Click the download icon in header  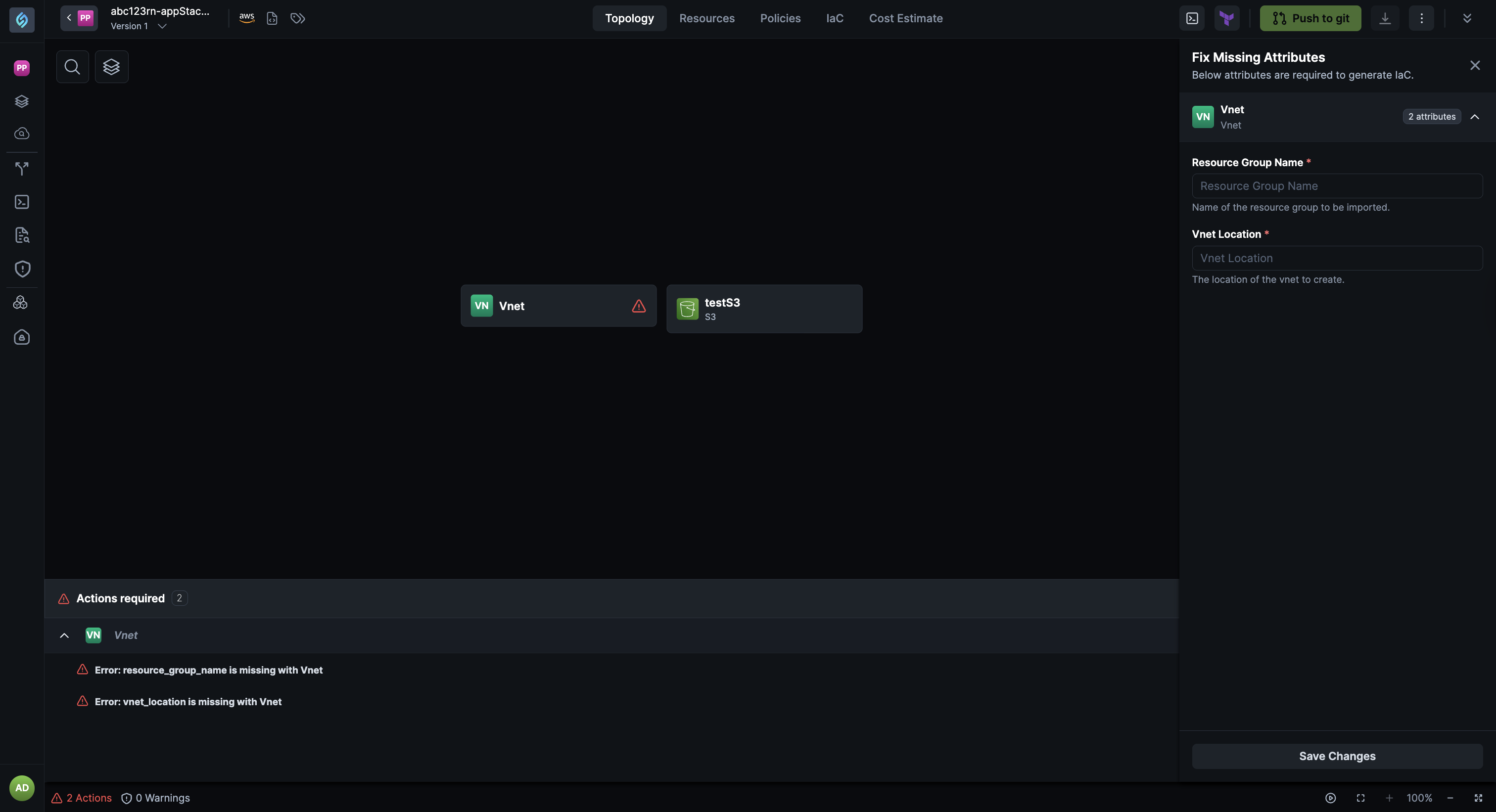tap(1385, 18)
